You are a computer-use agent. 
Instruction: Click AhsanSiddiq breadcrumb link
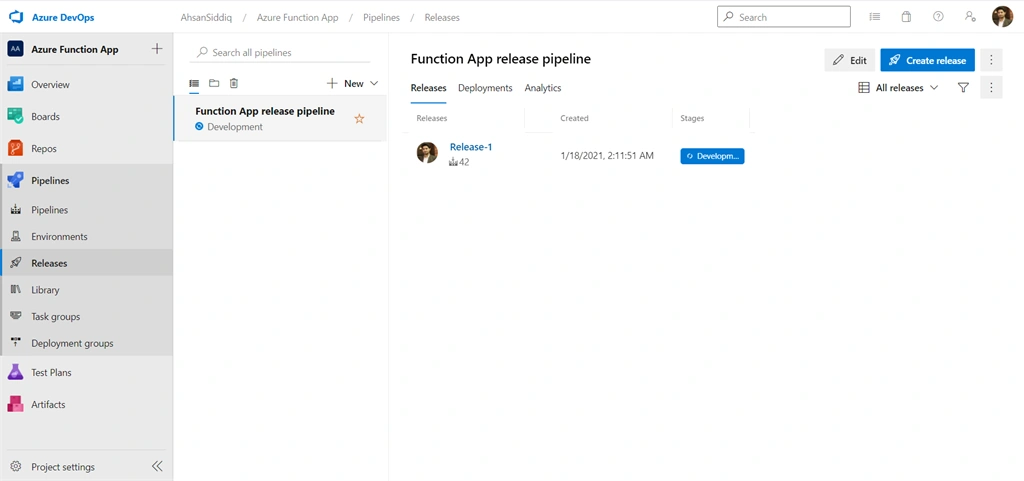tap(206, 18)
